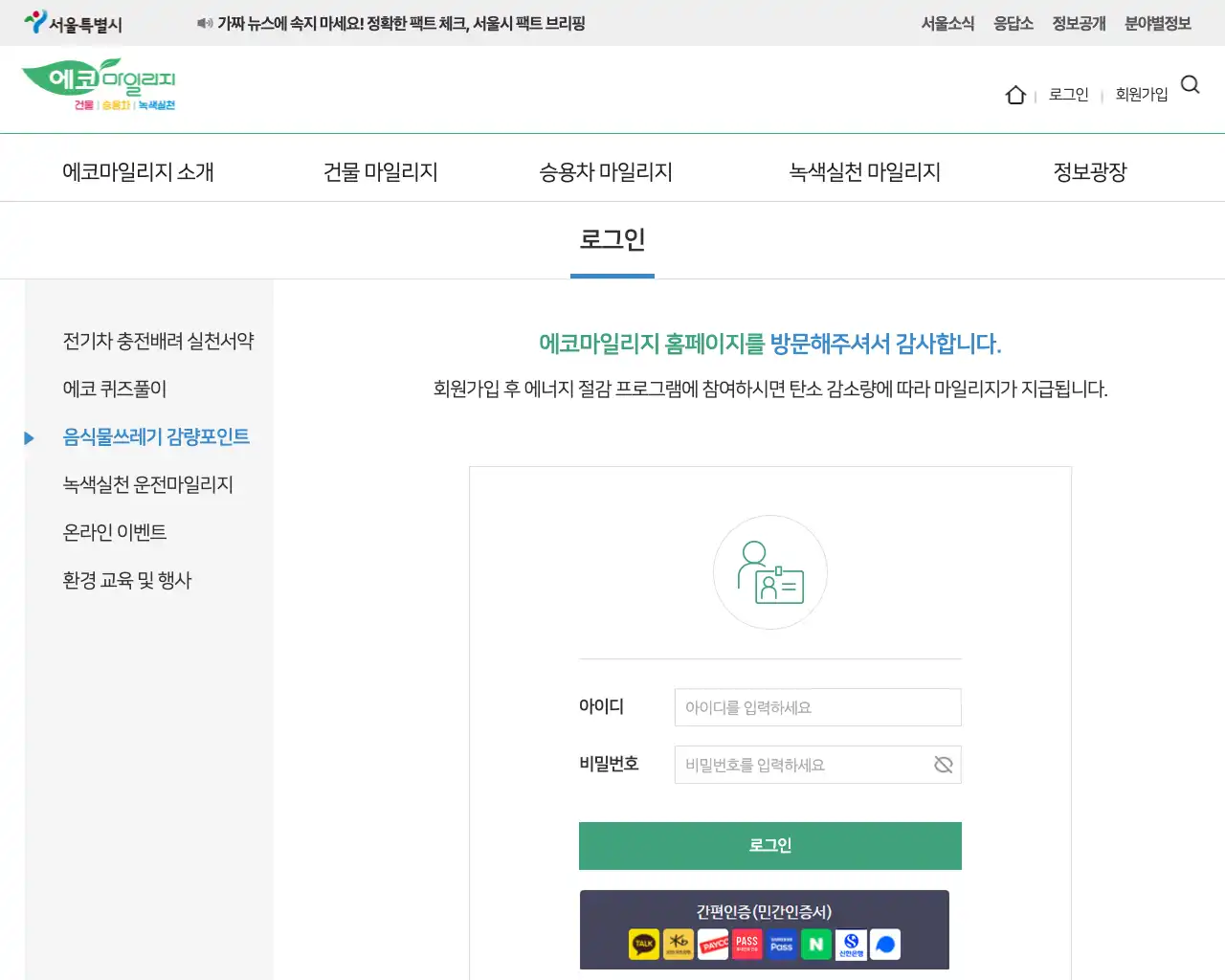This screenshot has height=980, width=1225.
Task: Select 전기차 충전배려 실천서약 sidebar item
Action: click(158, 342)
